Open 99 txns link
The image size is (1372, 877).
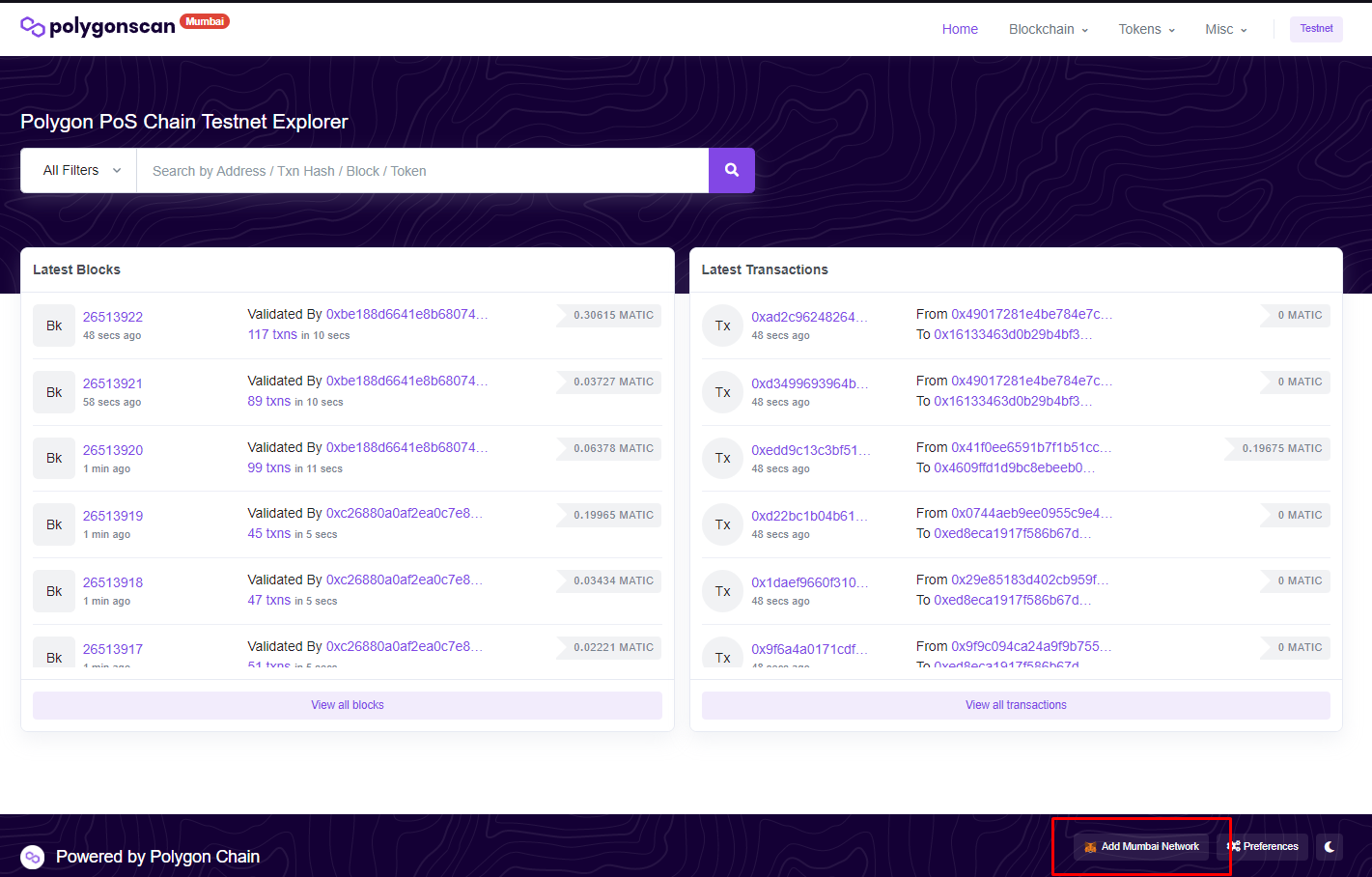pos(269,467)
